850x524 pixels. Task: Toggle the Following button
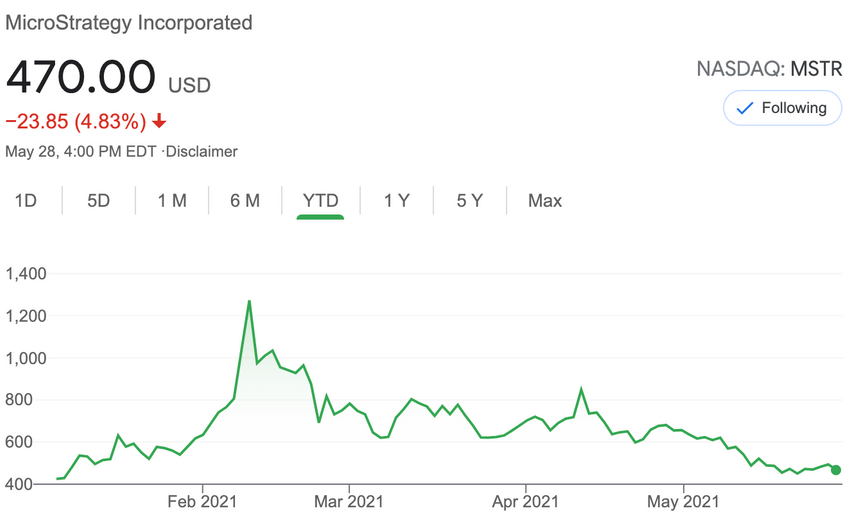coord(782,108)
